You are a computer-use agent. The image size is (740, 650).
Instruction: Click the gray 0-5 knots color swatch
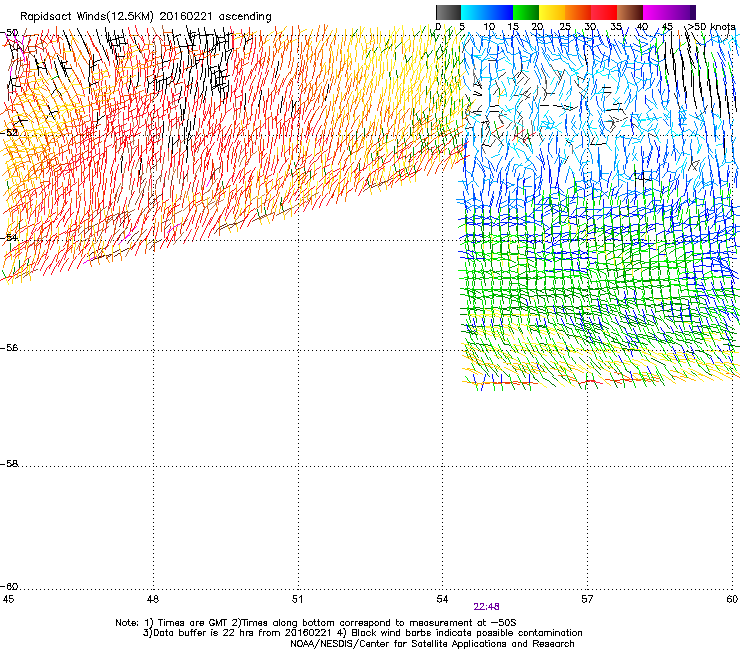[x=448, y=12]
